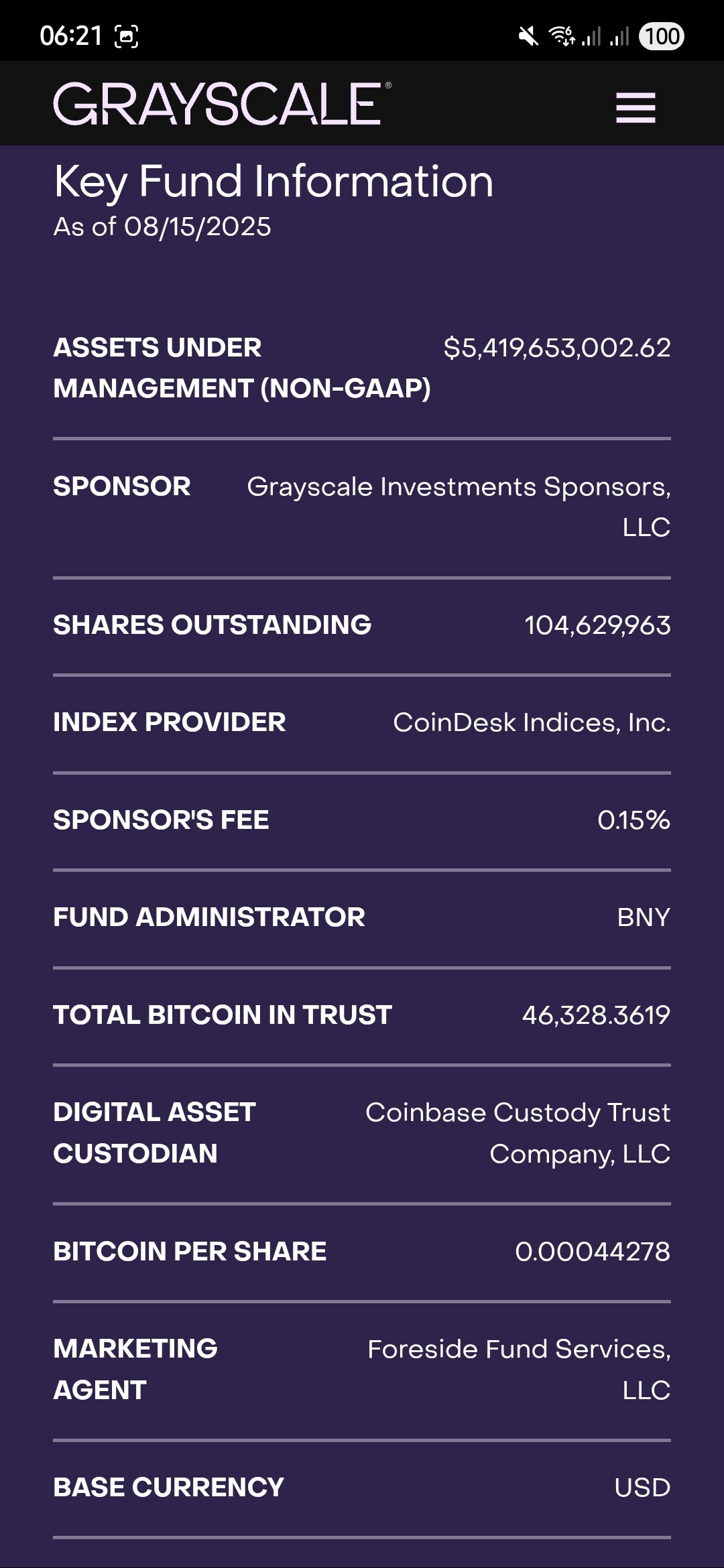The image size is (724, 1568).
Task: Tap the muted sound status icon
Action: (528, 36)
